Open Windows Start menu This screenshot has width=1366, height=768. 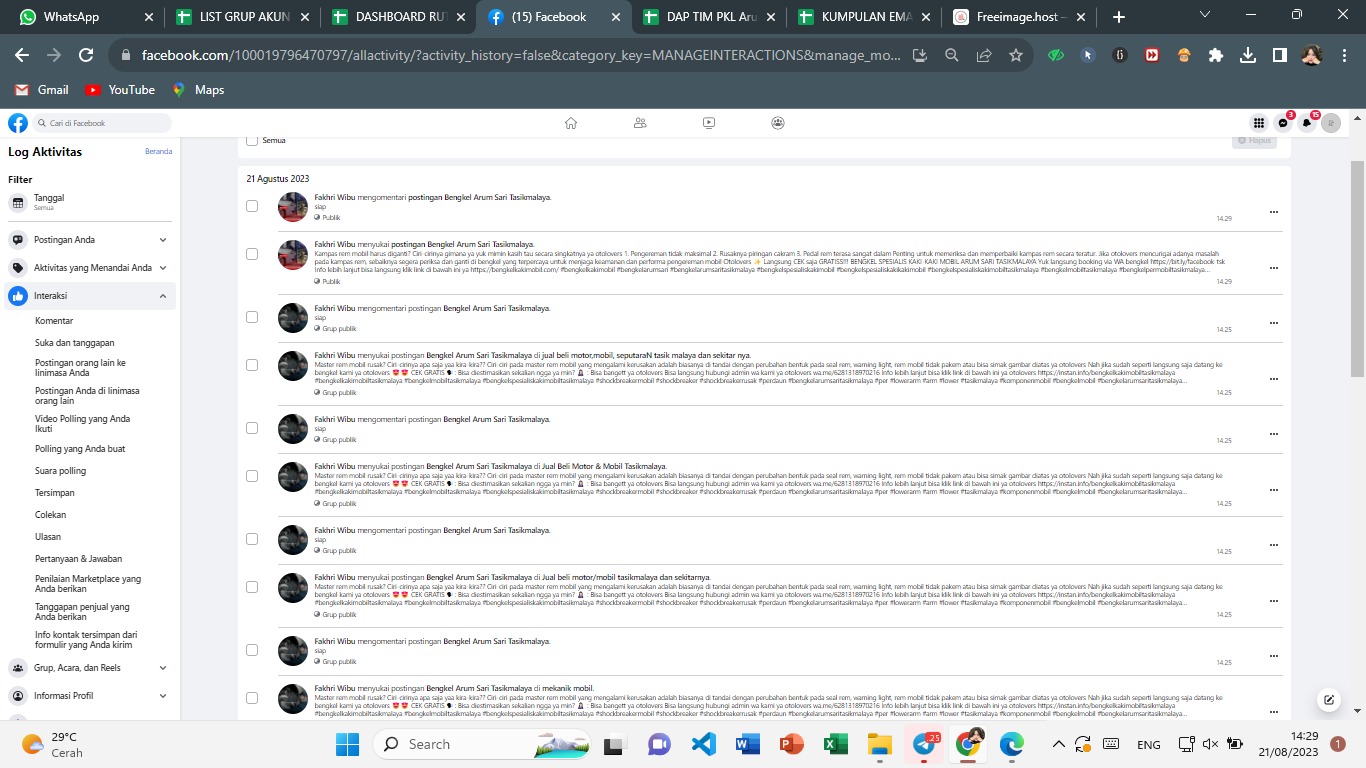click(x=348, y=744)
